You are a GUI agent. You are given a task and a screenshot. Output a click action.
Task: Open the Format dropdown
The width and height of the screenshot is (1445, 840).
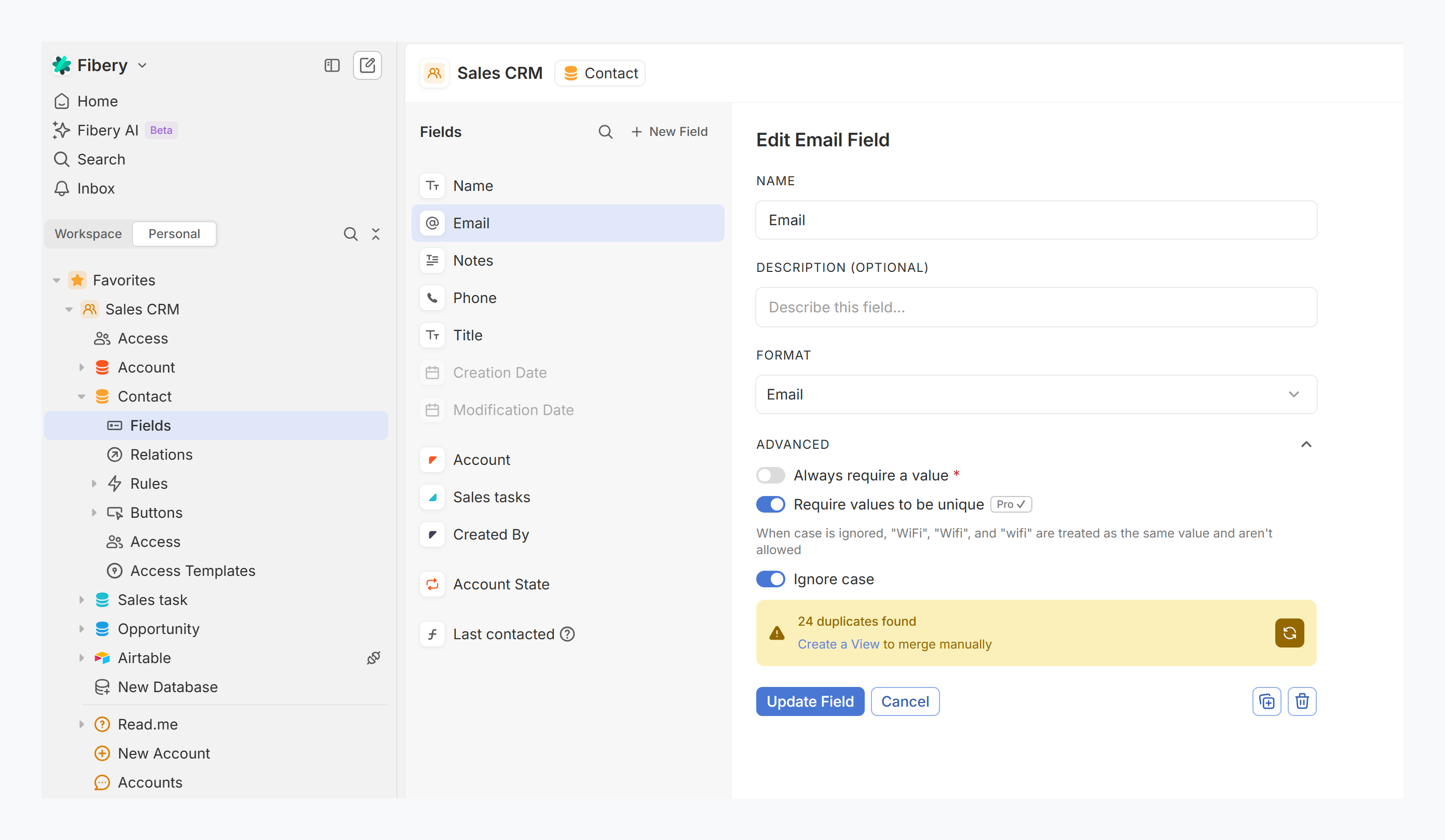[x=1035, y=394]
